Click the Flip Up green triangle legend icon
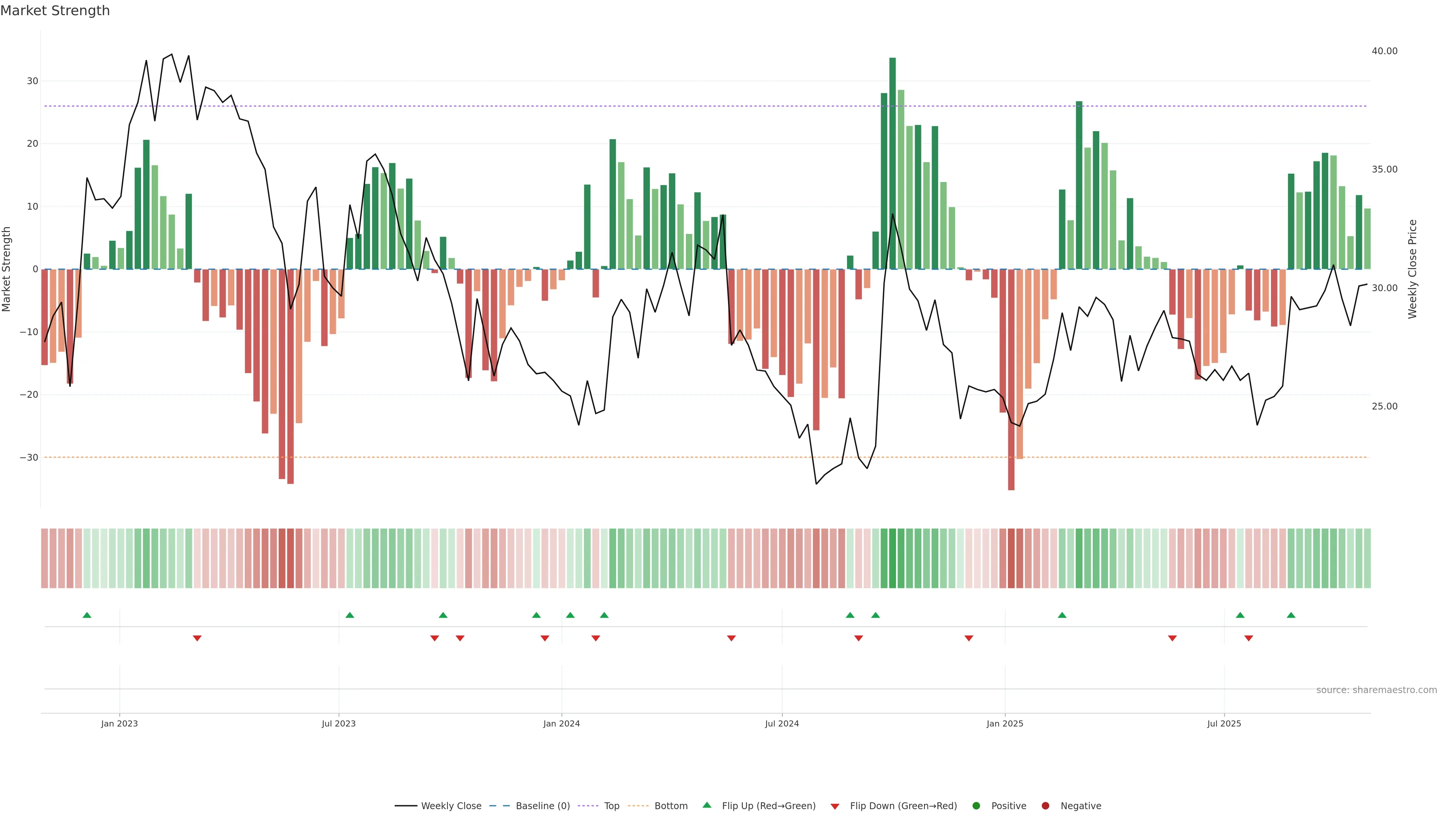This screenshot has width=1456, height=819. (x=706, y=805)
